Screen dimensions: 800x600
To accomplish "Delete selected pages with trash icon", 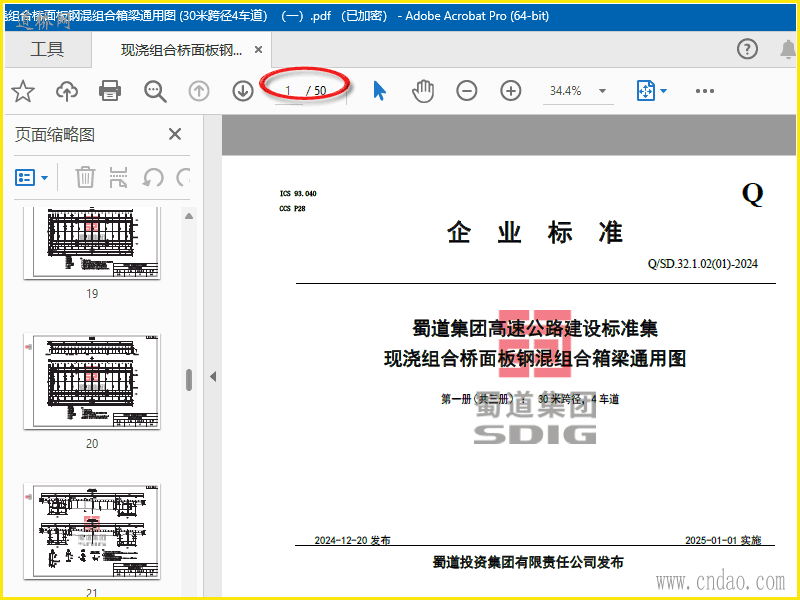I will pyautogui.click(x=85, y=178).
